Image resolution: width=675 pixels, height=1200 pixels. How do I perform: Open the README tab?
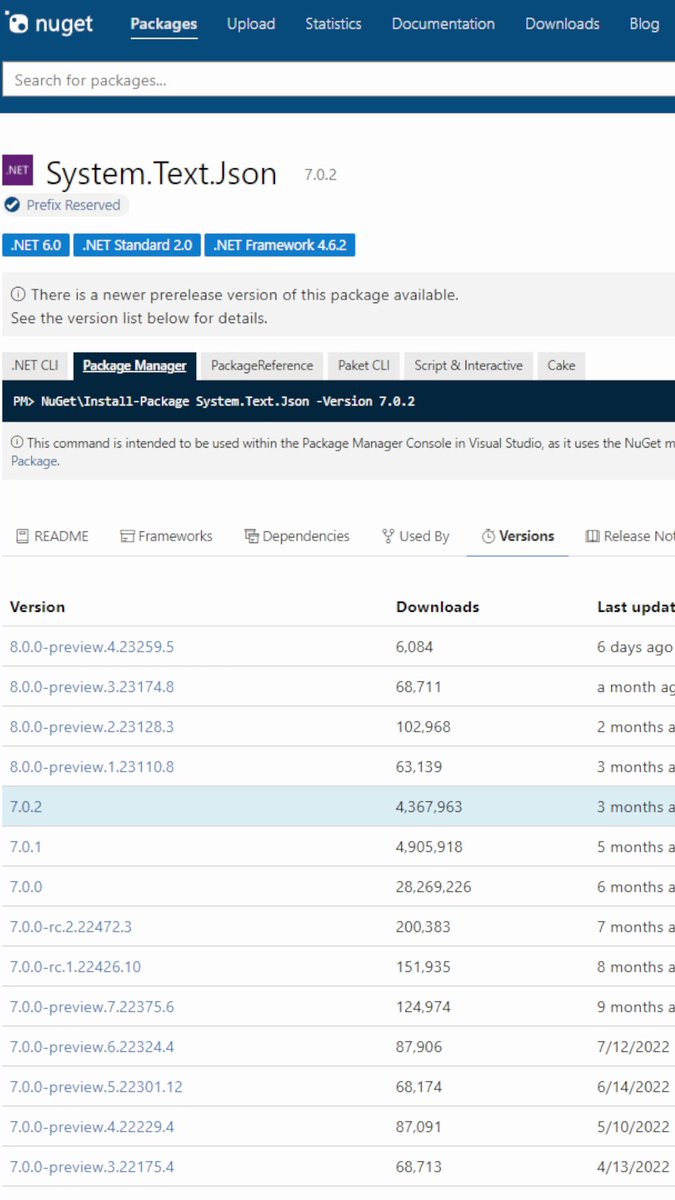[x=52, y=536]
